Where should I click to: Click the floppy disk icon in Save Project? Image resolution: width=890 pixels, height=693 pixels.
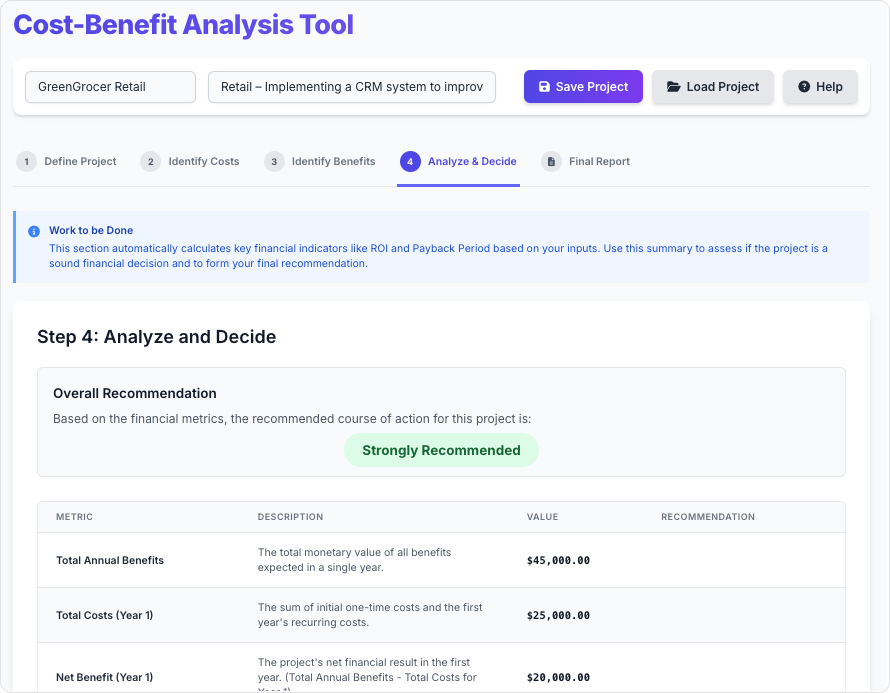click(x=544, y=87)
